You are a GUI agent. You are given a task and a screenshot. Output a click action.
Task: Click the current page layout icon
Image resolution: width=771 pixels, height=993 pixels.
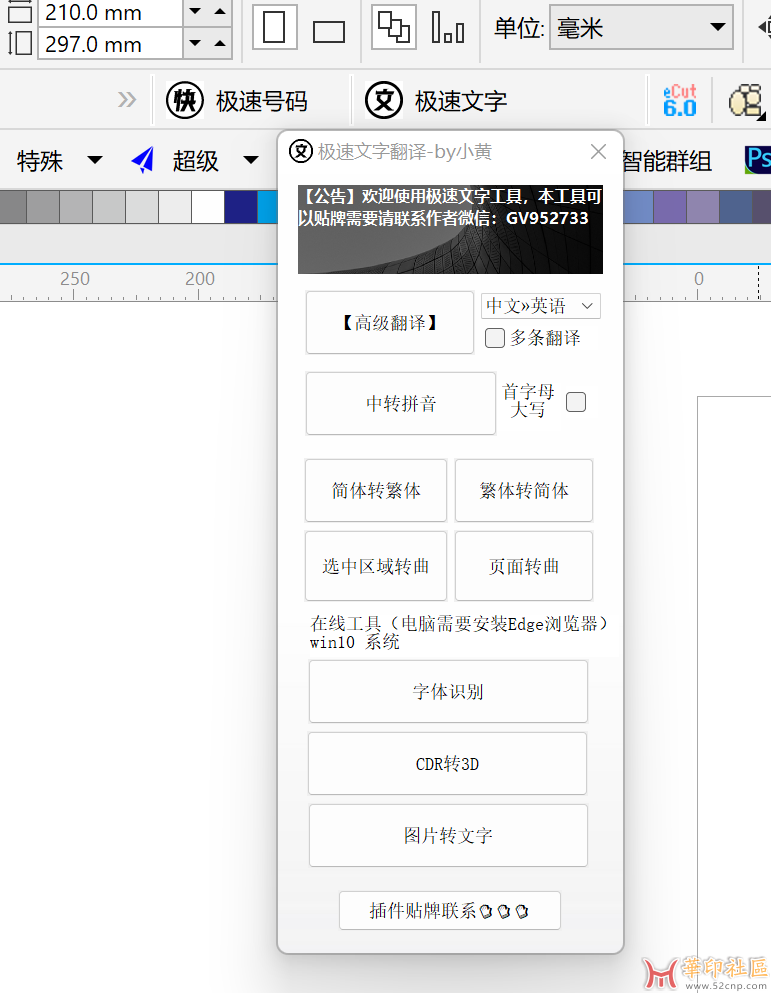pyautogui.click(x=447, y=27)
